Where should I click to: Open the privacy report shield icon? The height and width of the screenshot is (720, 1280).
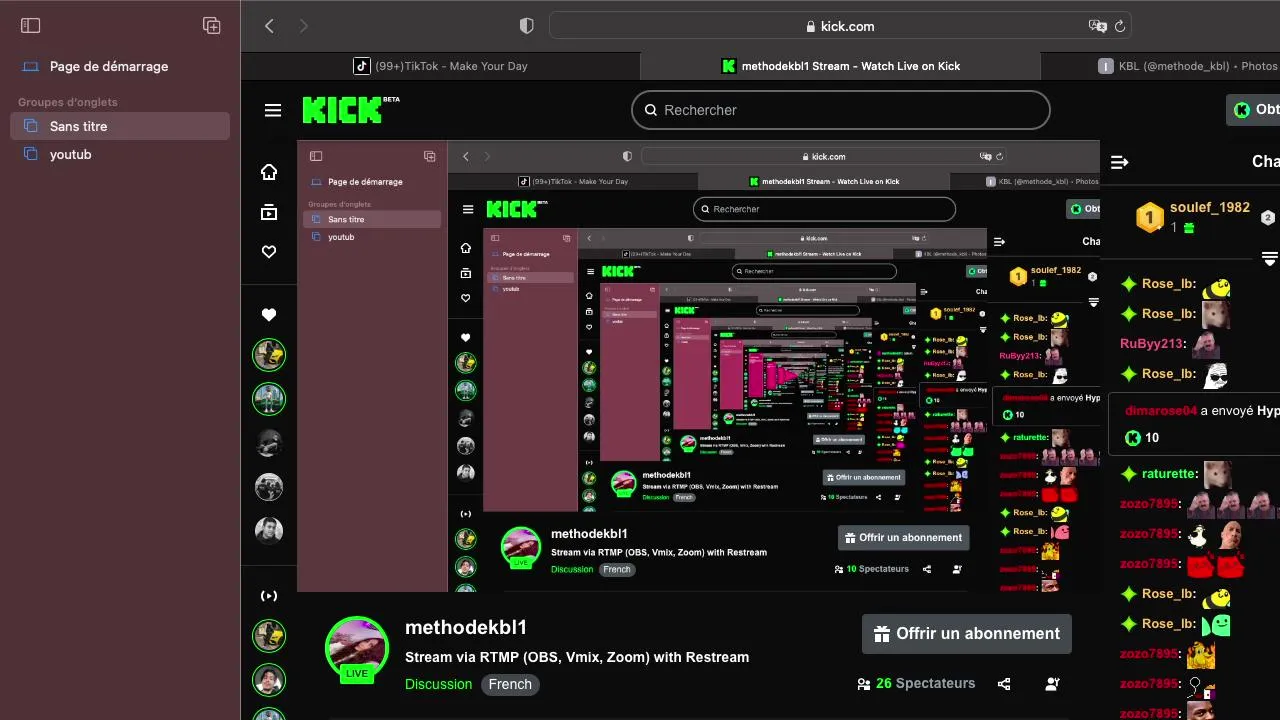(527, 26)
